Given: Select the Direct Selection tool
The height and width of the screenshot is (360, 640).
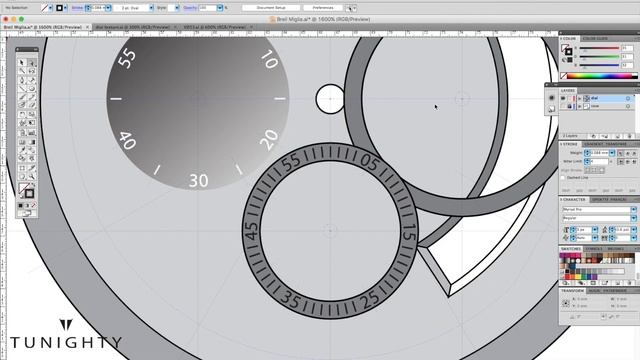Looking at the screenshot, I should (x=31, y=62).
